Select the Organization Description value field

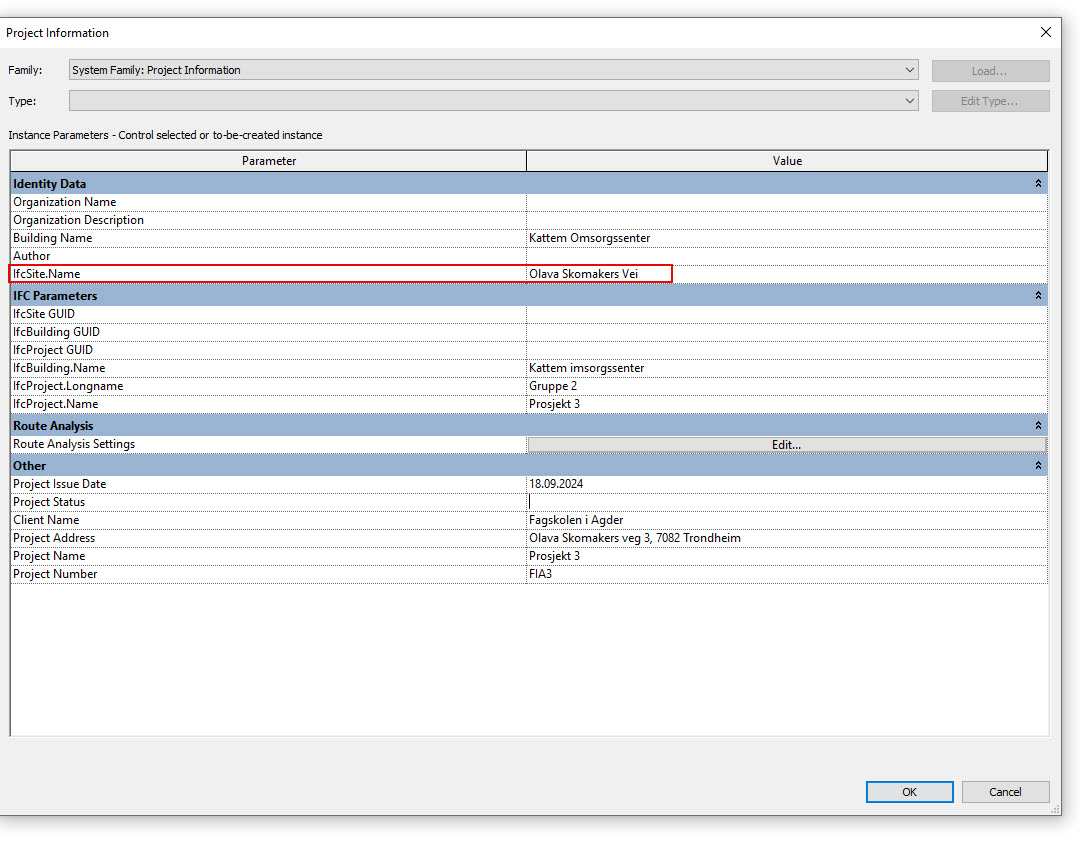click(x=787, y=220)
